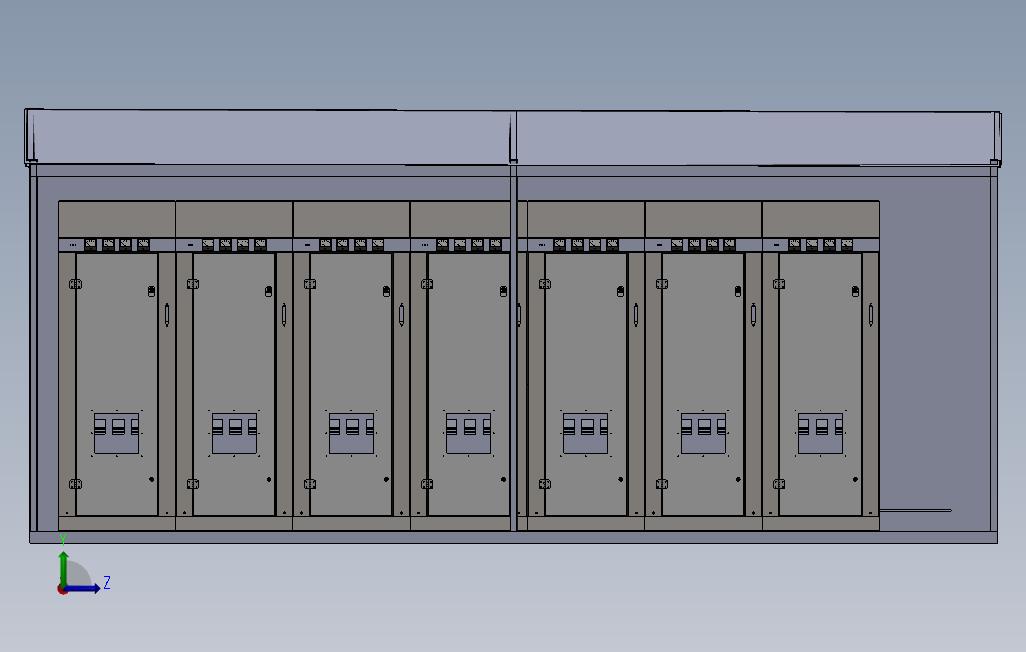Select the door handle of the leftmost cabinet
1026x652 pixels.
[x=167, y=315]
